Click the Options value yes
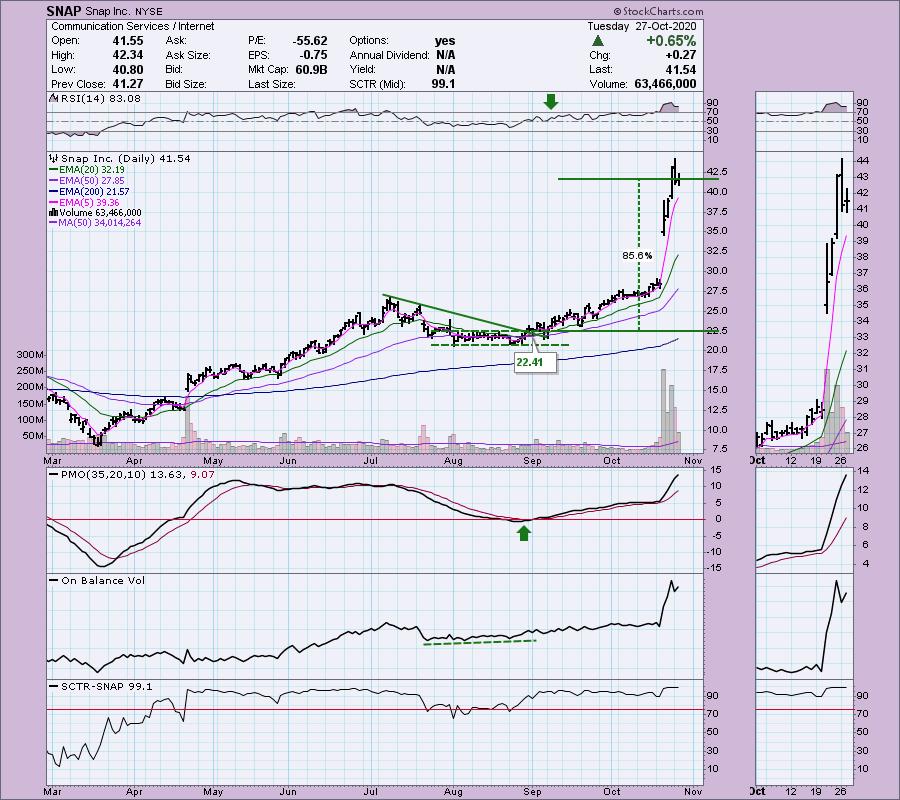 click(445, 41)
